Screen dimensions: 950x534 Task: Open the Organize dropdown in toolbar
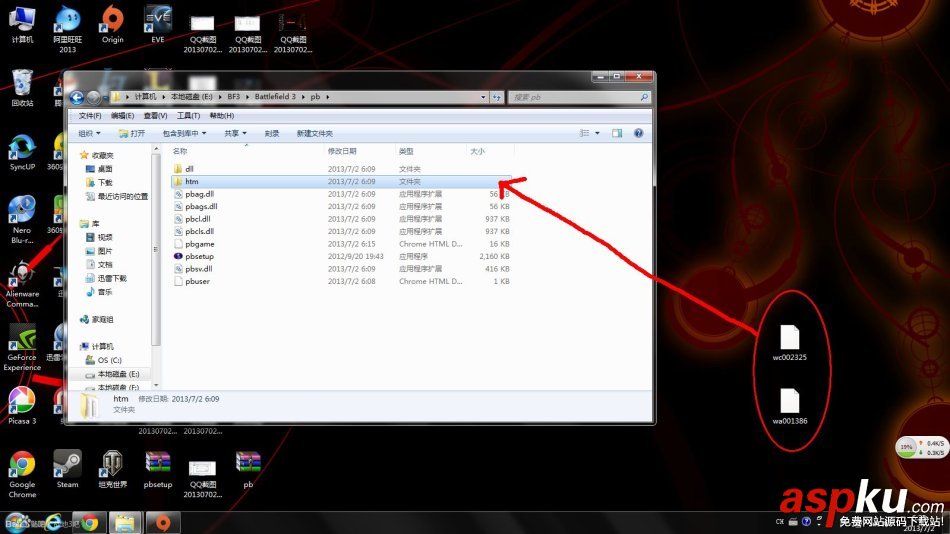(x=89, y=133)
